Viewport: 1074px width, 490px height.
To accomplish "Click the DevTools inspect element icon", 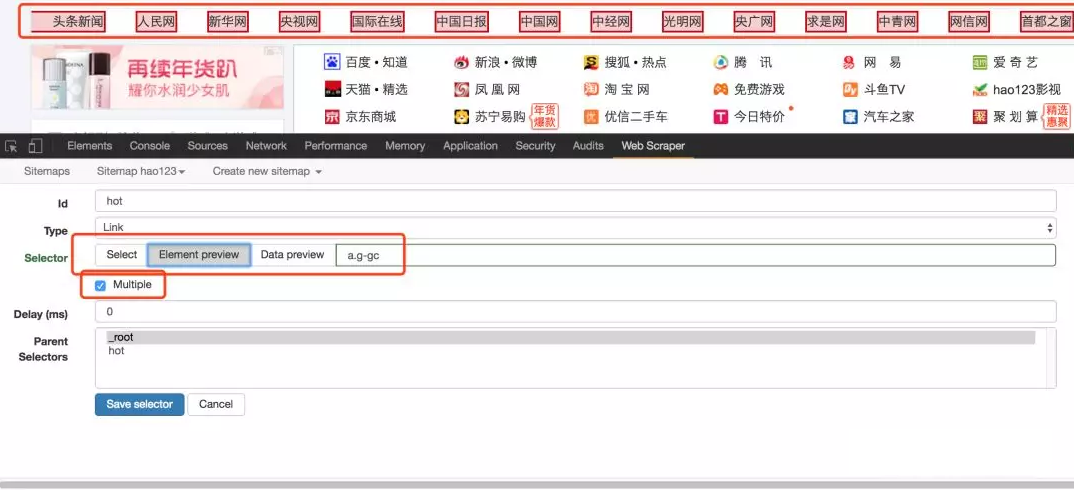I will pos(11,146).
